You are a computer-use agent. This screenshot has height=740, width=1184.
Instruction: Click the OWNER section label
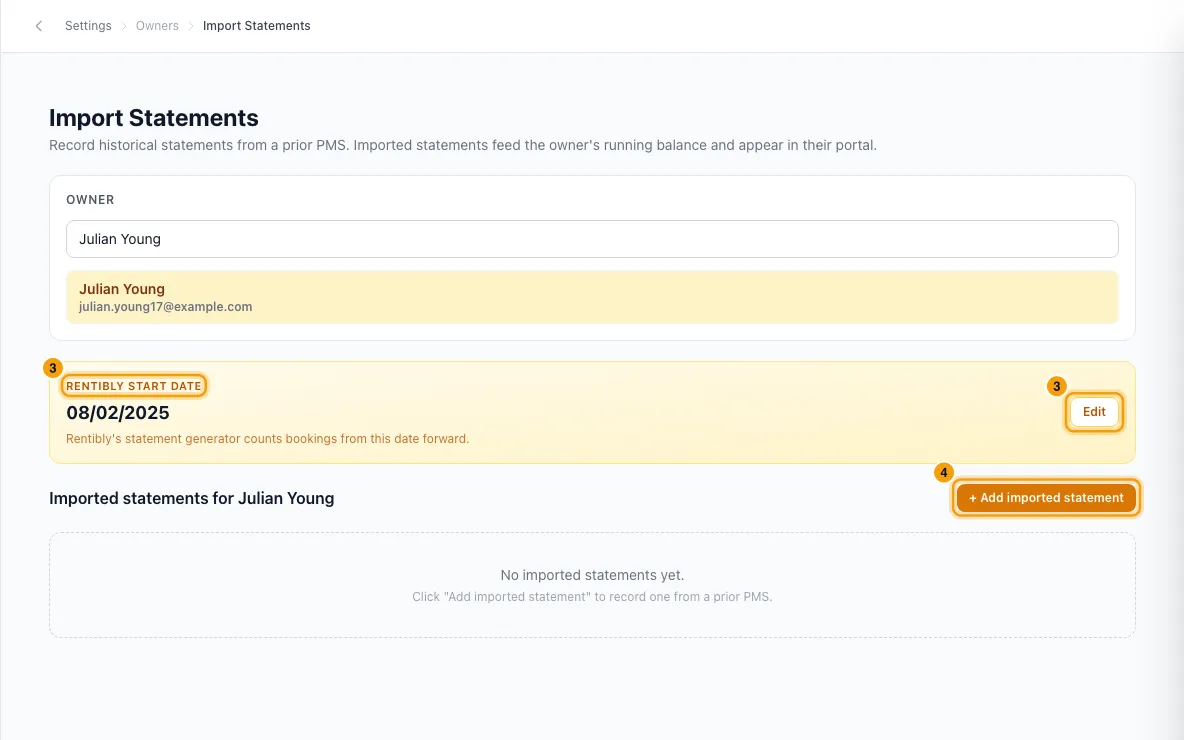point(91,200)
